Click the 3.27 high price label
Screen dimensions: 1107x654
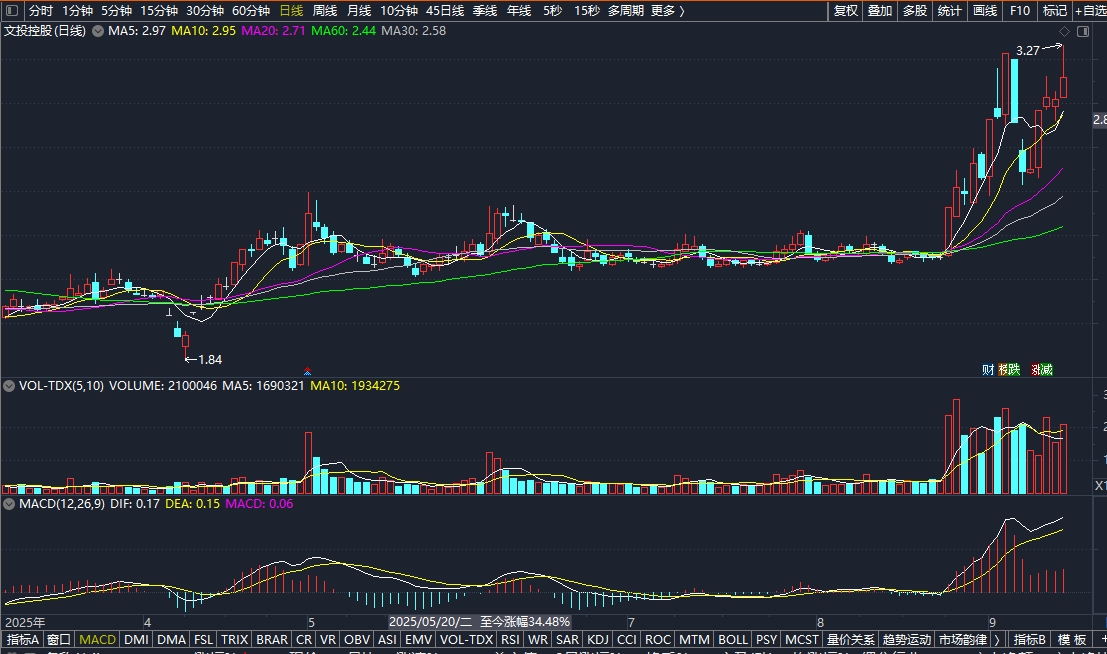(1028, 51)
